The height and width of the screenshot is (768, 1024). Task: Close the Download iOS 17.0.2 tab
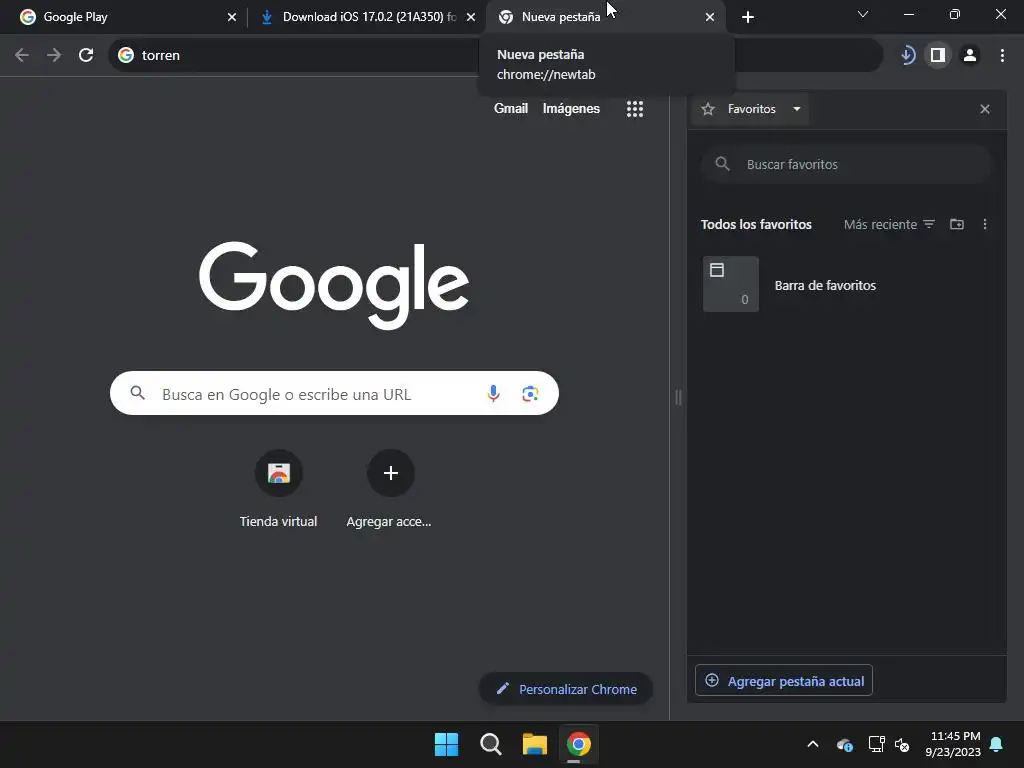pos(471,17)
